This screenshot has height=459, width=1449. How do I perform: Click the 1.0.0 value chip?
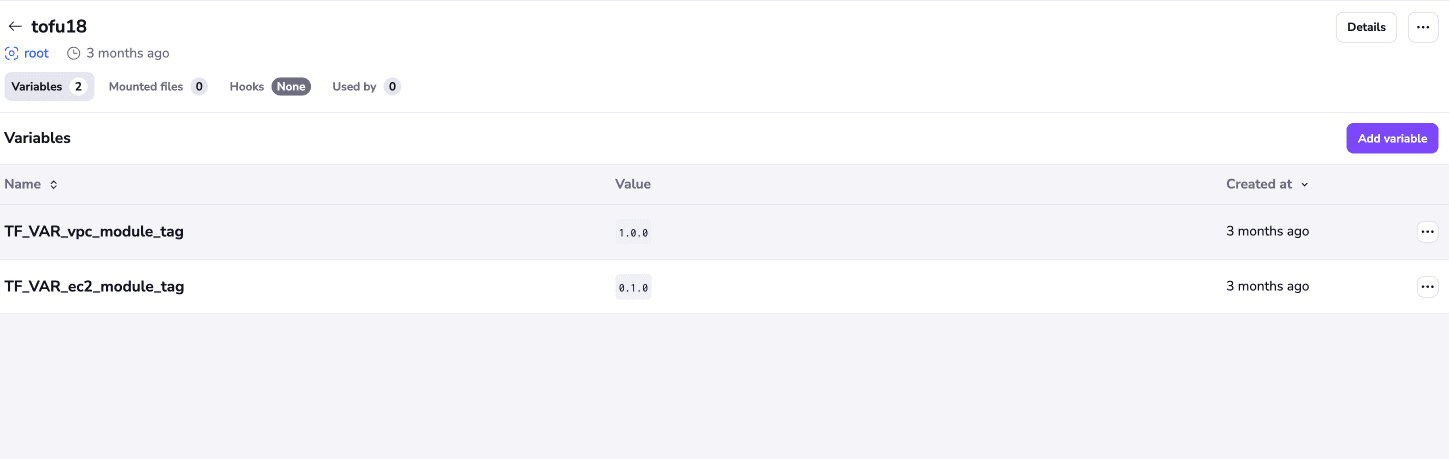click(x=633, y=232)
